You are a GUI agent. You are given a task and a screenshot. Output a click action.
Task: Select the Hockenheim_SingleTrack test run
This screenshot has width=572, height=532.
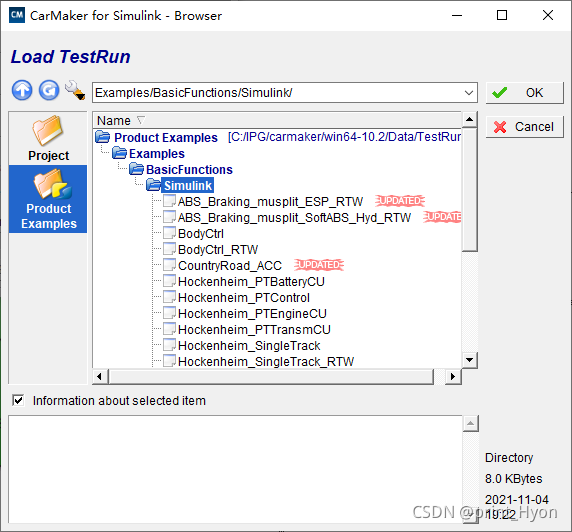tap(249, 346)
